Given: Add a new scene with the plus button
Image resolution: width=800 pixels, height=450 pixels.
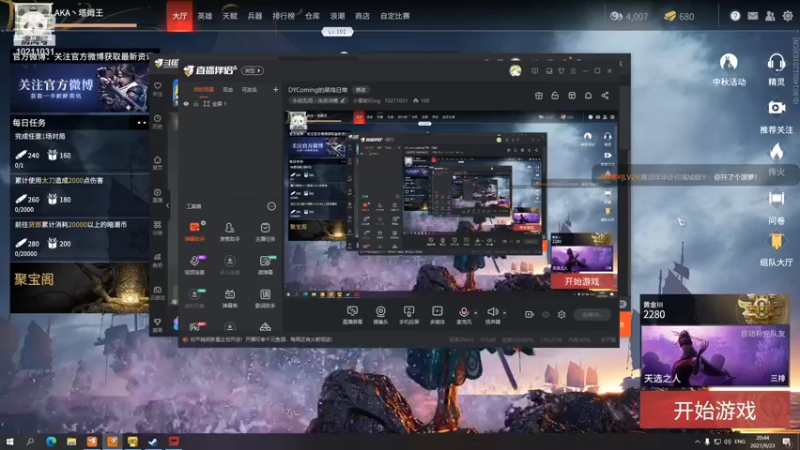Looking at the screenshot, I should (276, 90).
